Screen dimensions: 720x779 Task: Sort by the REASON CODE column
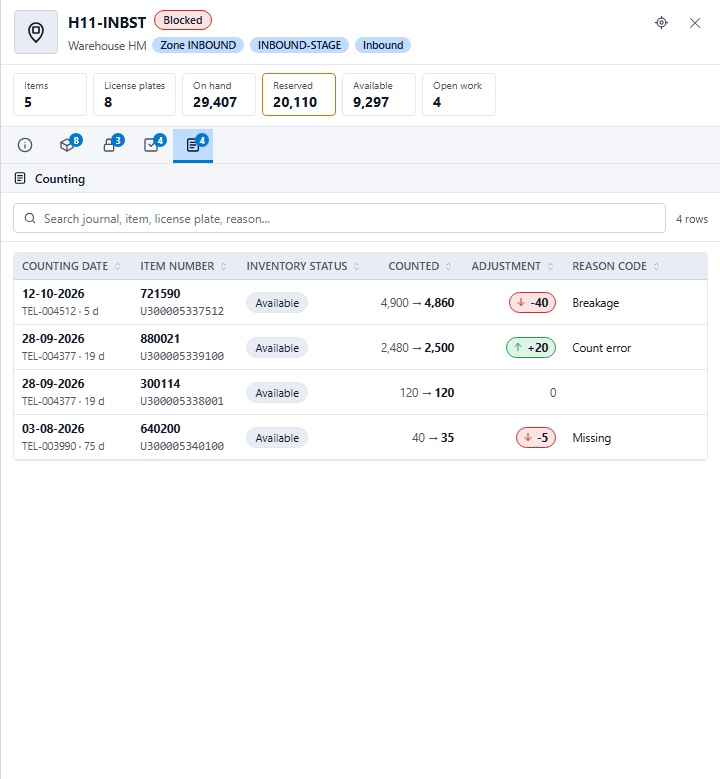616,266
